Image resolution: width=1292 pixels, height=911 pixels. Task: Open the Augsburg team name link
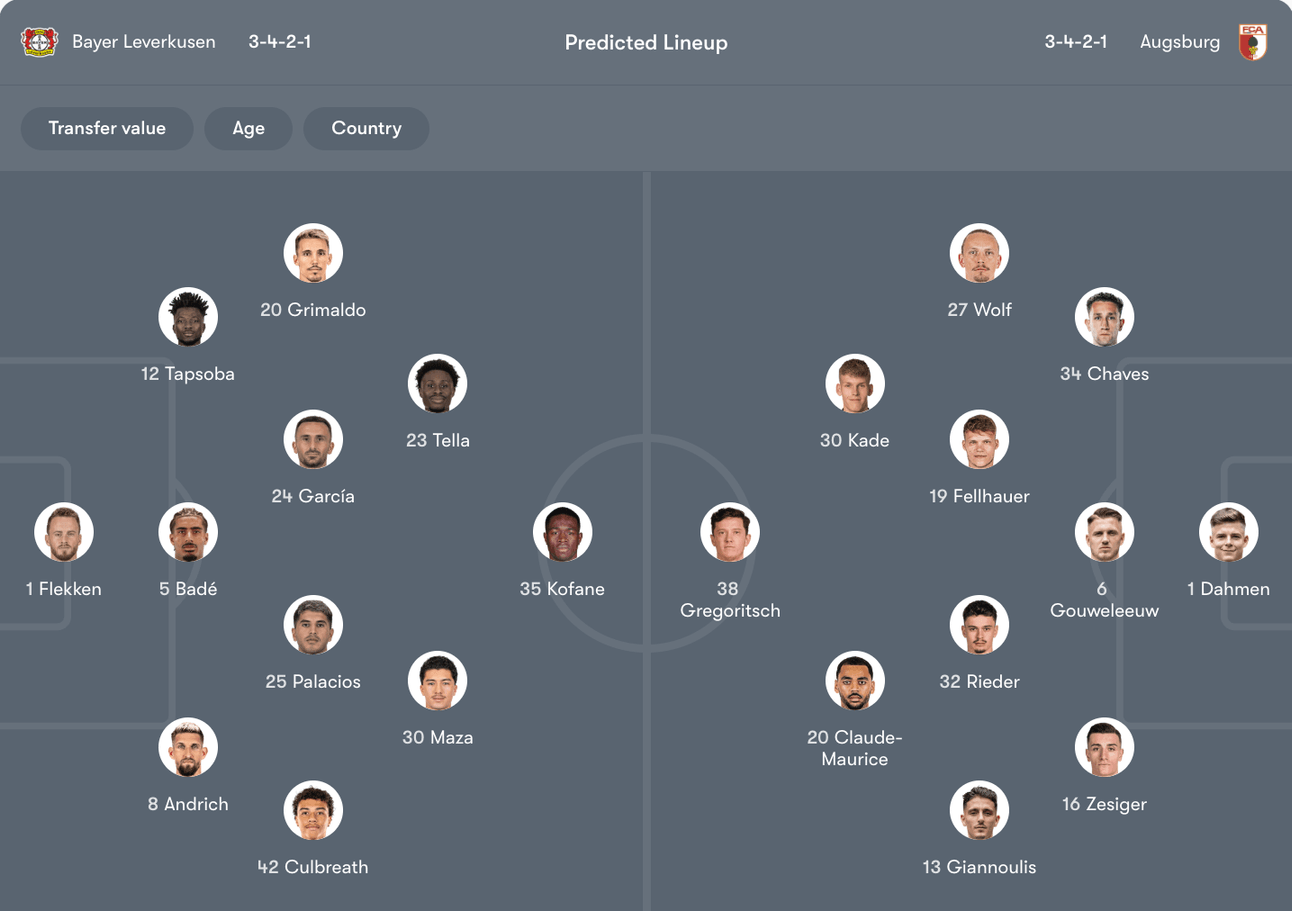(1179, 42)
